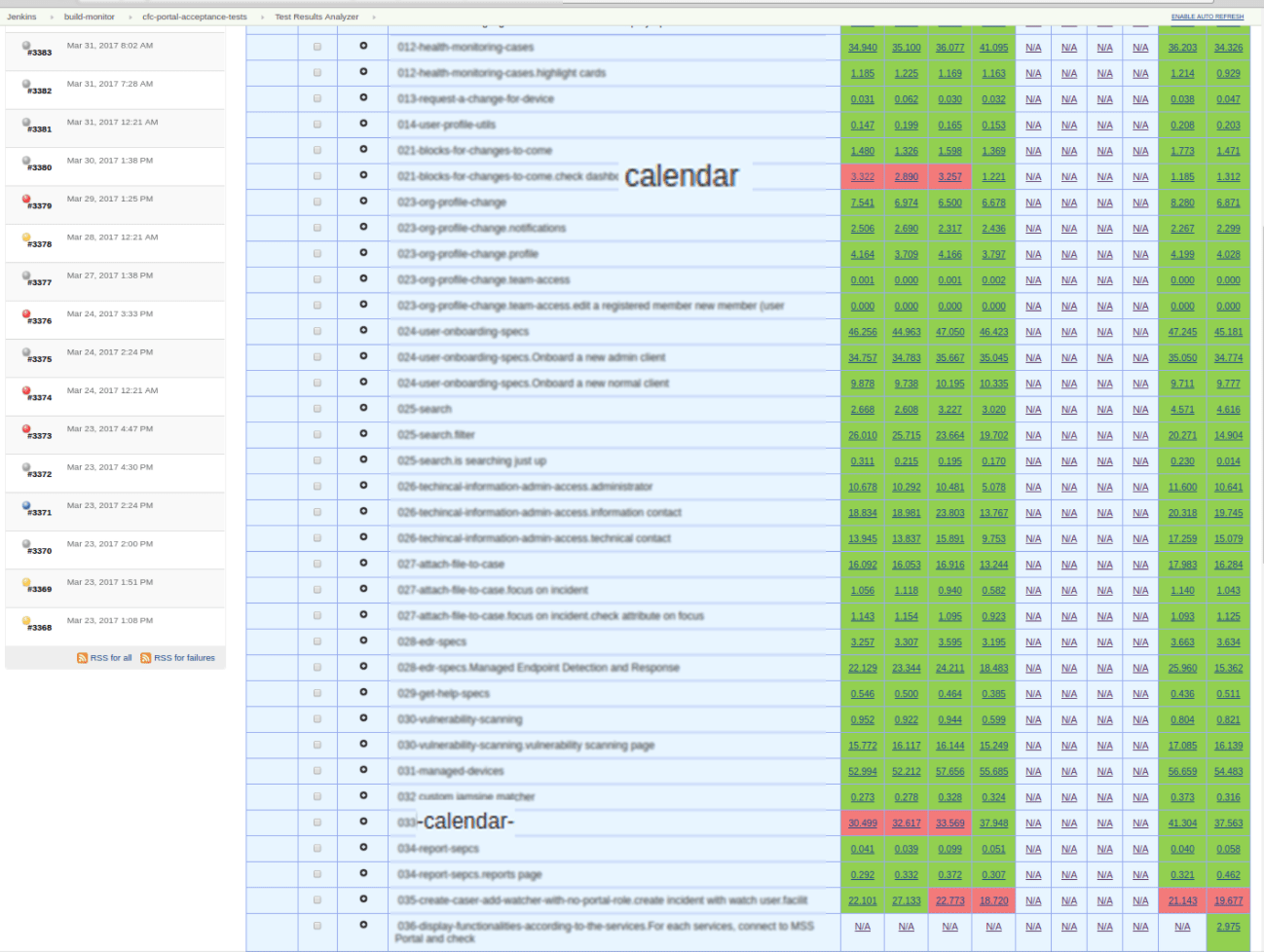The height and width of the screenshot is (952, 1264).
Task: Click the orange RSS for all feed icon
Action: tap(83, 658)
